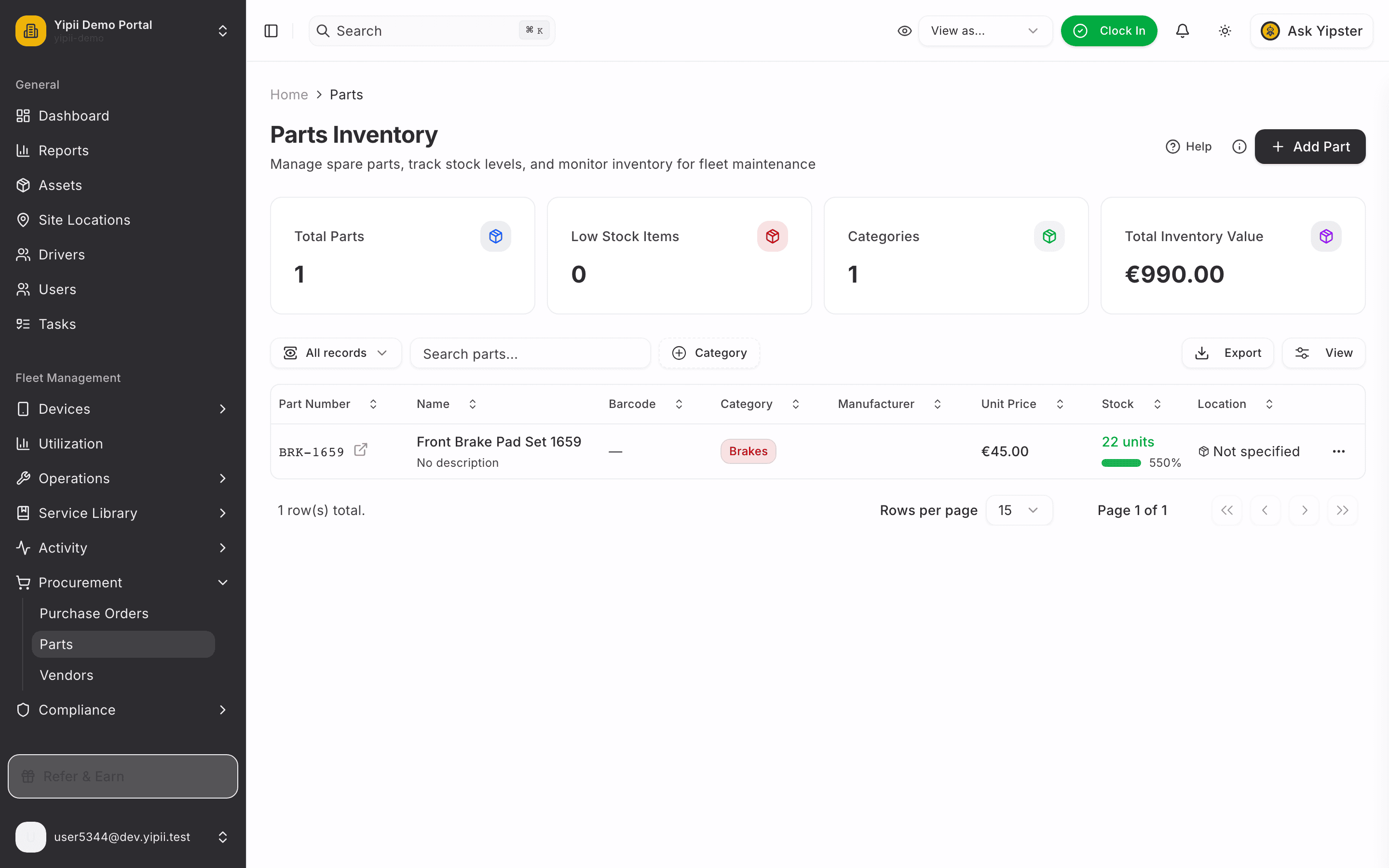Sort by Location column arrows
Image resolution: width=1389 pixels, height=868 pixels.
[x=1269, y=404]
